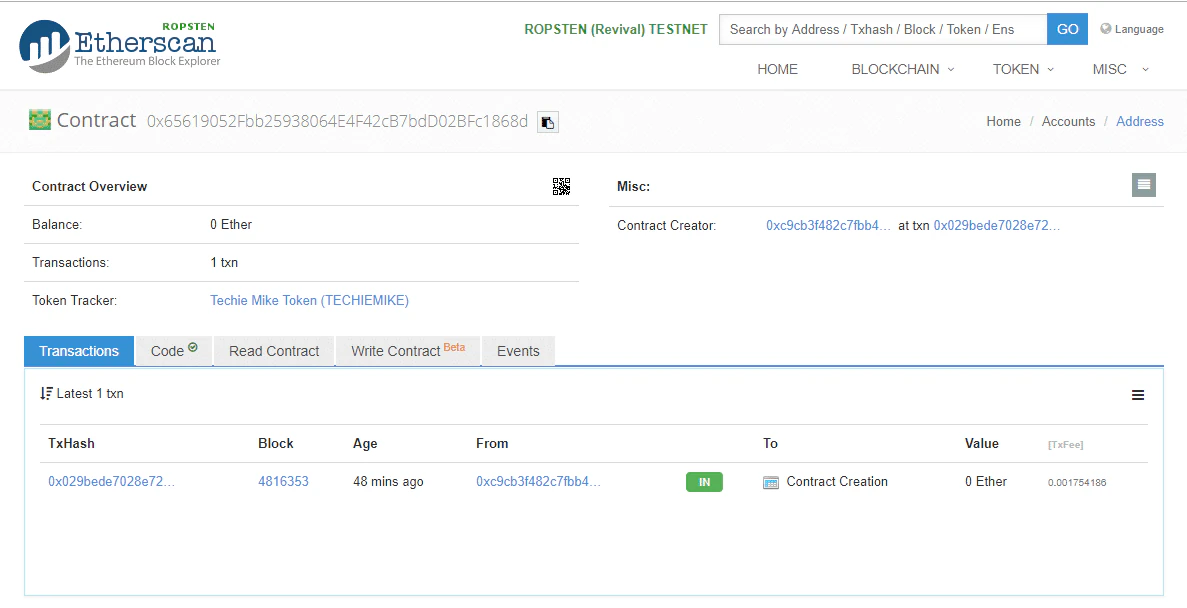Click the verified checkmark on Code tab

coord(192,348)
